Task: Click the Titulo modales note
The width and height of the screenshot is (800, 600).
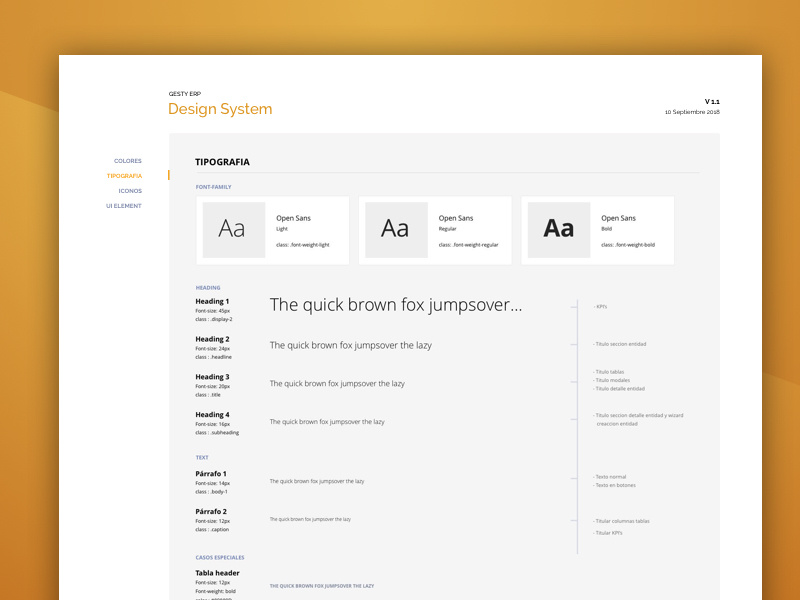Action: (x=611, y=380)
